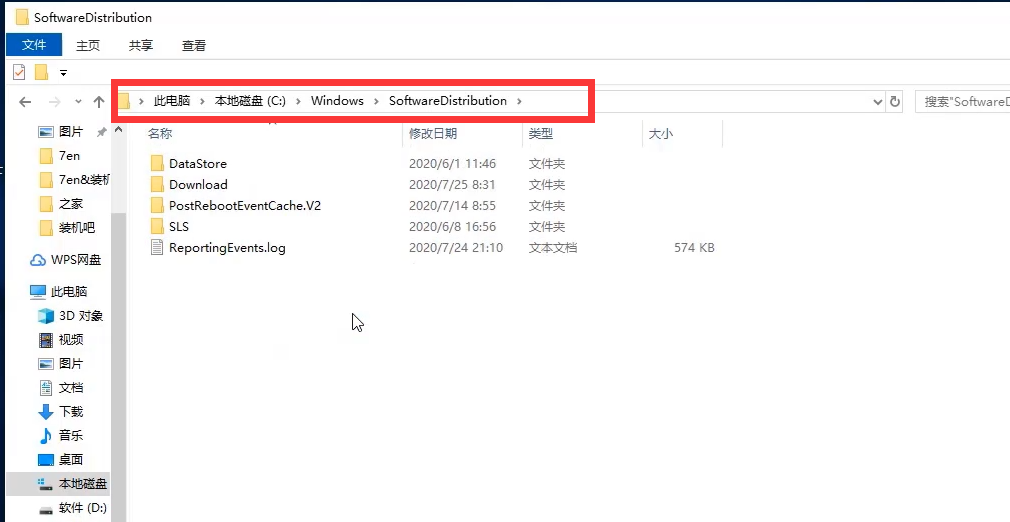
Task: Open the DataStore folder
Action: [197, 163]
